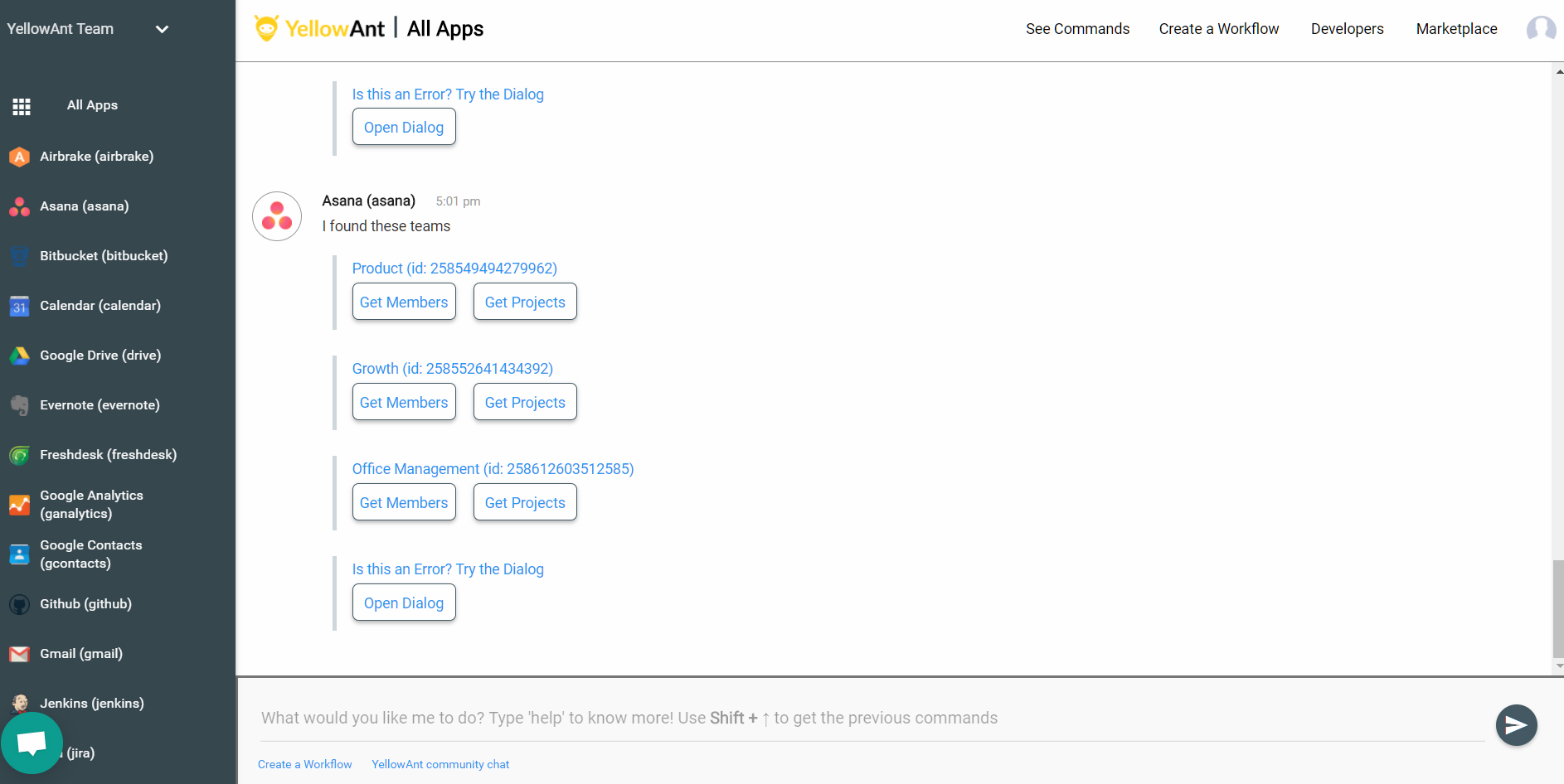Click Get Members for the Product team
Viewport: 1564px width, 784px height.
404,302
